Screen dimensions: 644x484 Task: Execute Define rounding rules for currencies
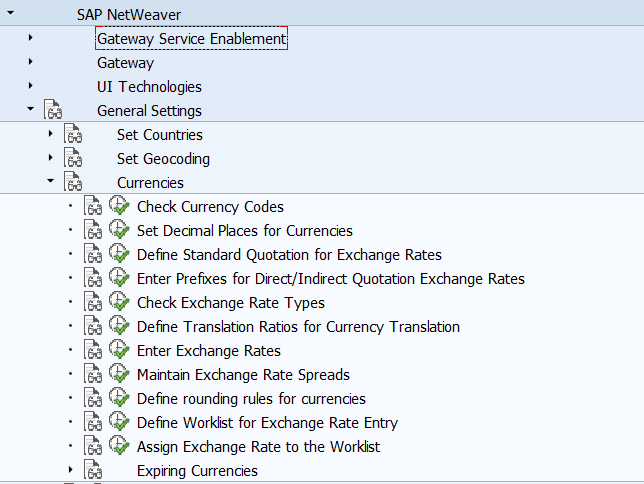point(119,397)
